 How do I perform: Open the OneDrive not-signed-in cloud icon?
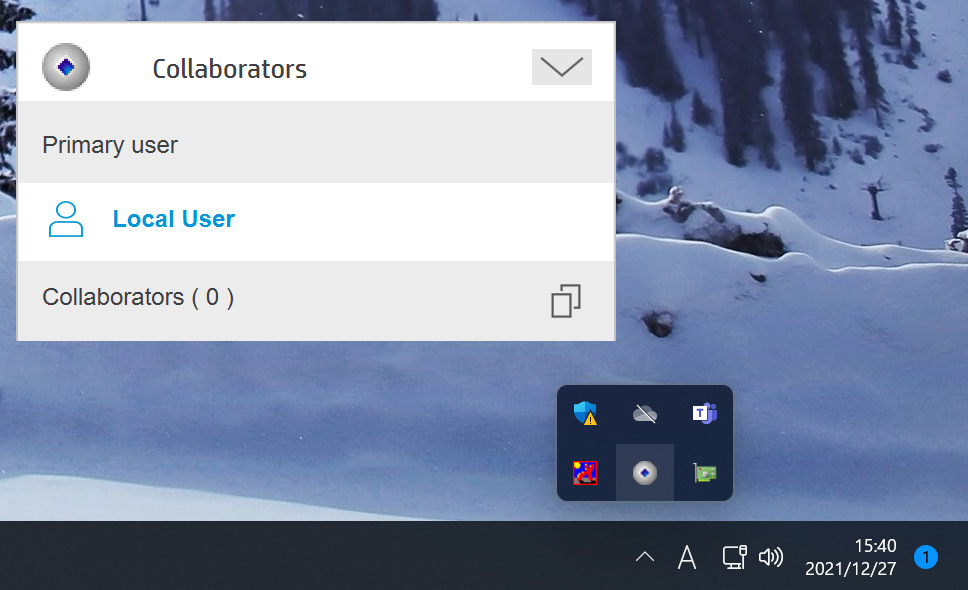tap(645, 413)
